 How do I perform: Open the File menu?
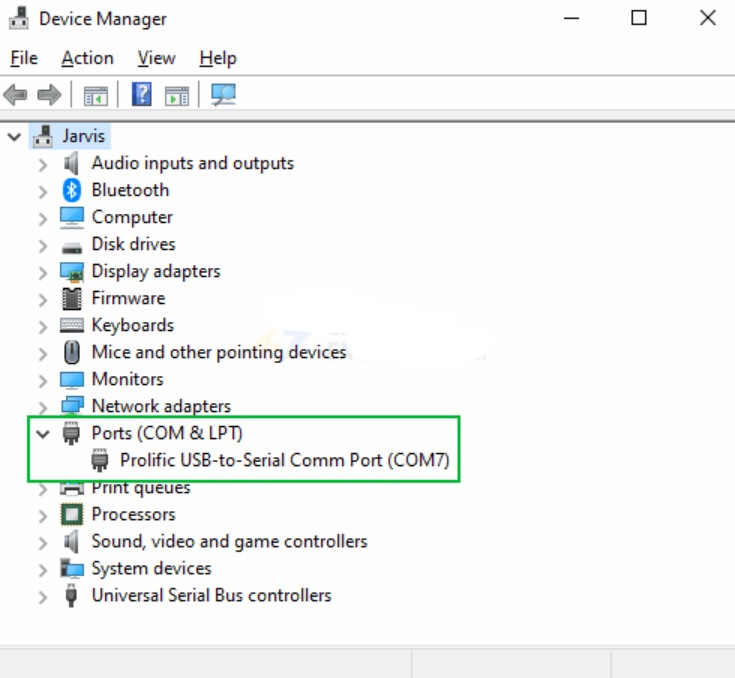coord(23,58)
